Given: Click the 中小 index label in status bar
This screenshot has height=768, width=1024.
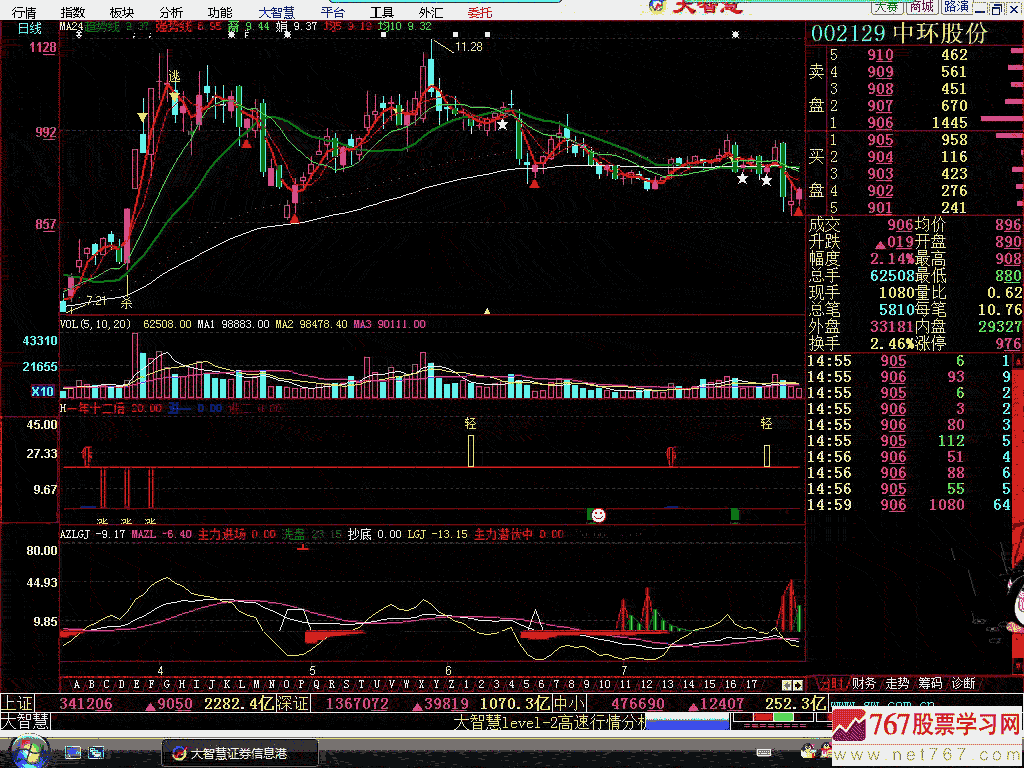Looking at the screenshot, I should click(570, 703).
